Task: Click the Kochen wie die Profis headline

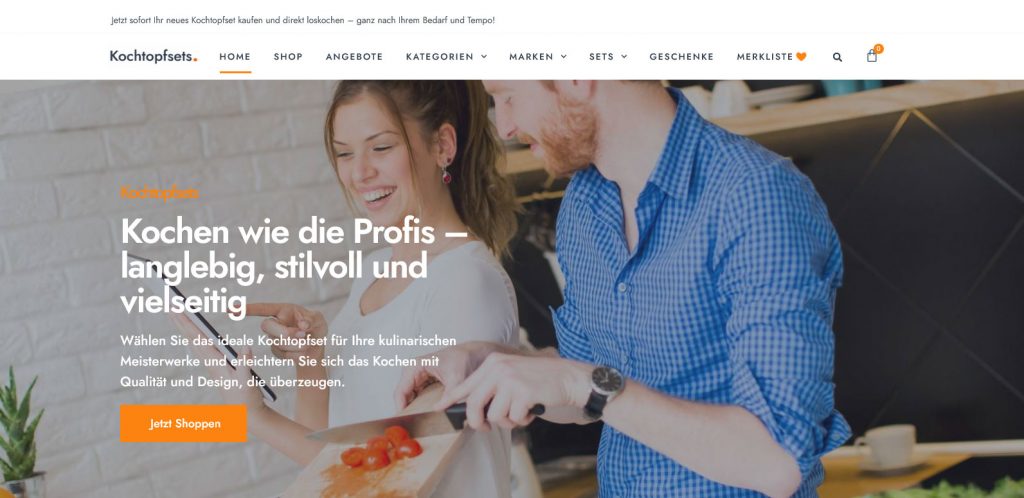Action: click(294, 266)
